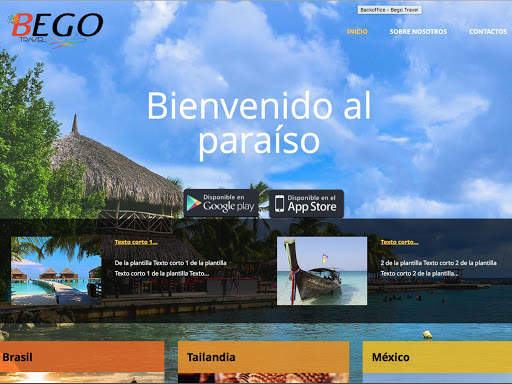The height and width of the screenshot is (384, 512).
Task: Click the phone icon on App Store badge
Action: click(279, 204)
